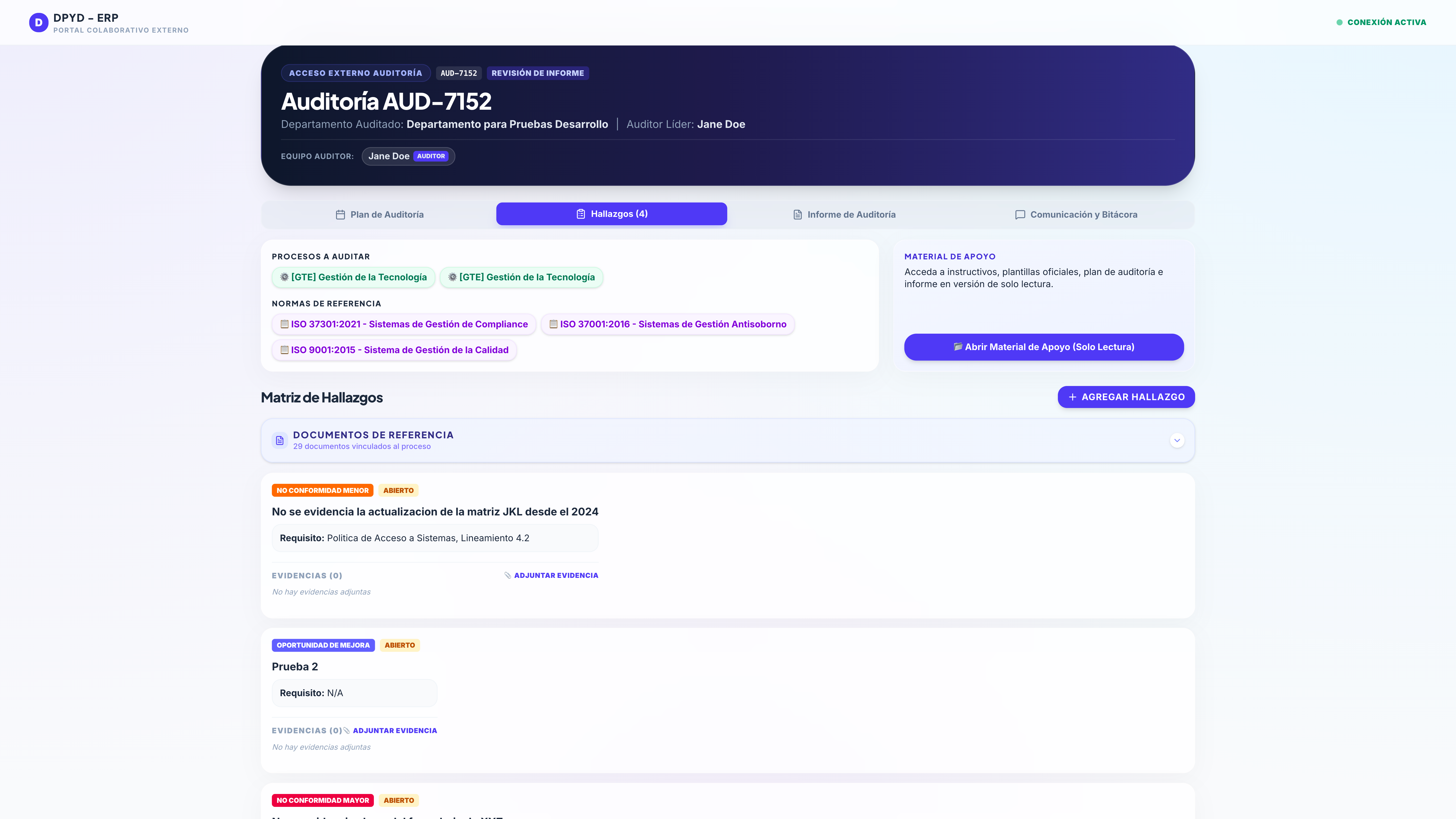Click the purple AUDITOR role badge

pyautogui.click(x=431, y=156)
